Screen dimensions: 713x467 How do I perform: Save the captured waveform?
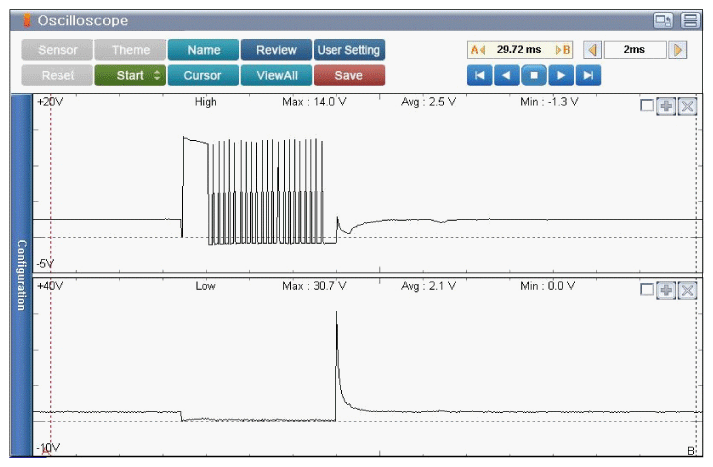(x=349, y=75)
